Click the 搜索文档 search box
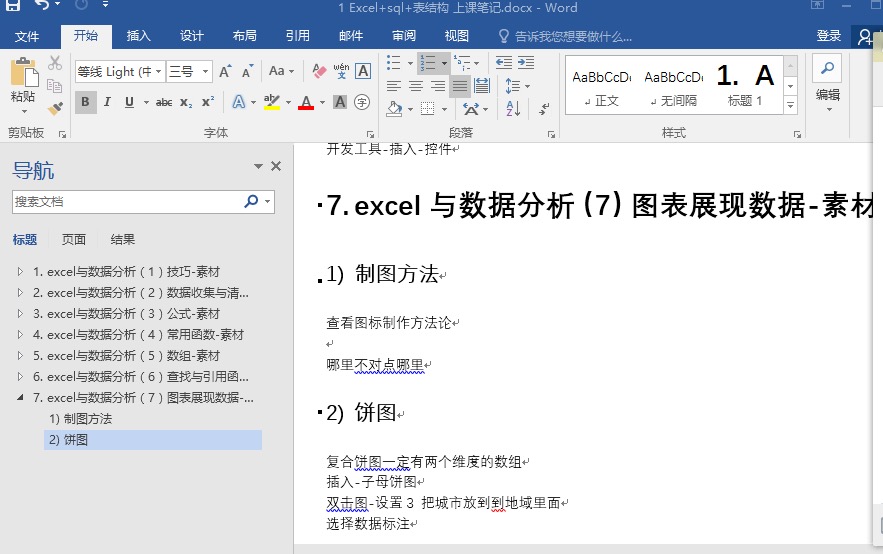The image size is (883, 554). point(127,201)
